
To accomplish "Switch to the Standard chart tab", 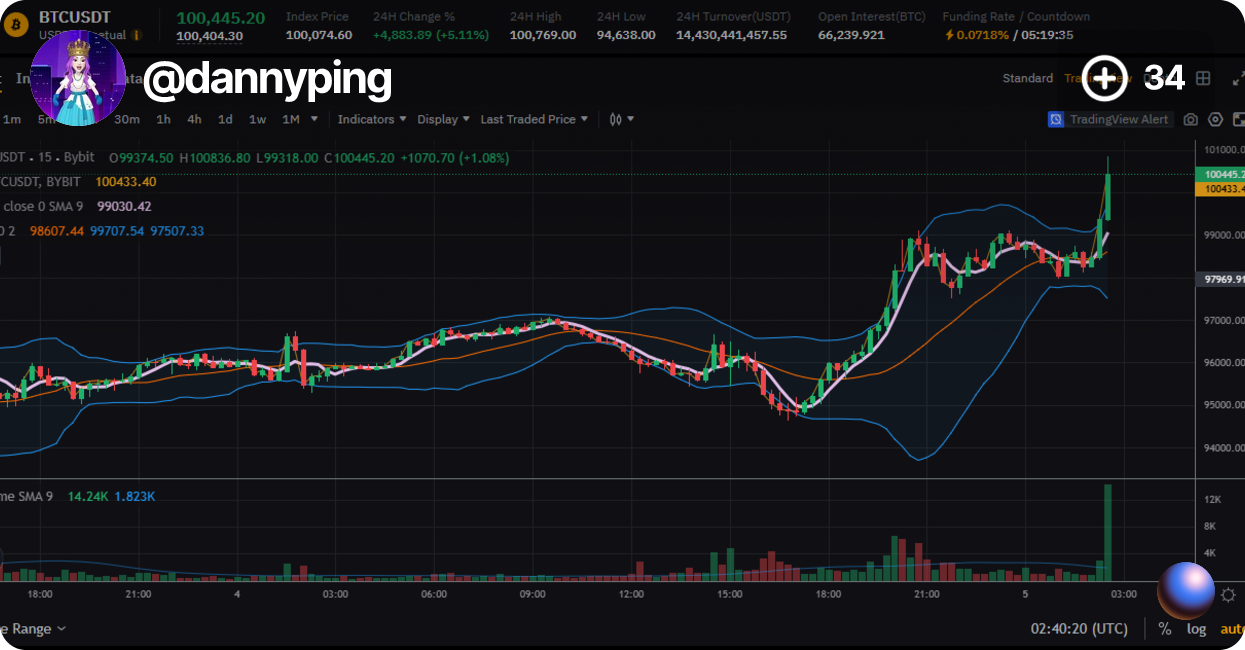I will (1027, 78).
